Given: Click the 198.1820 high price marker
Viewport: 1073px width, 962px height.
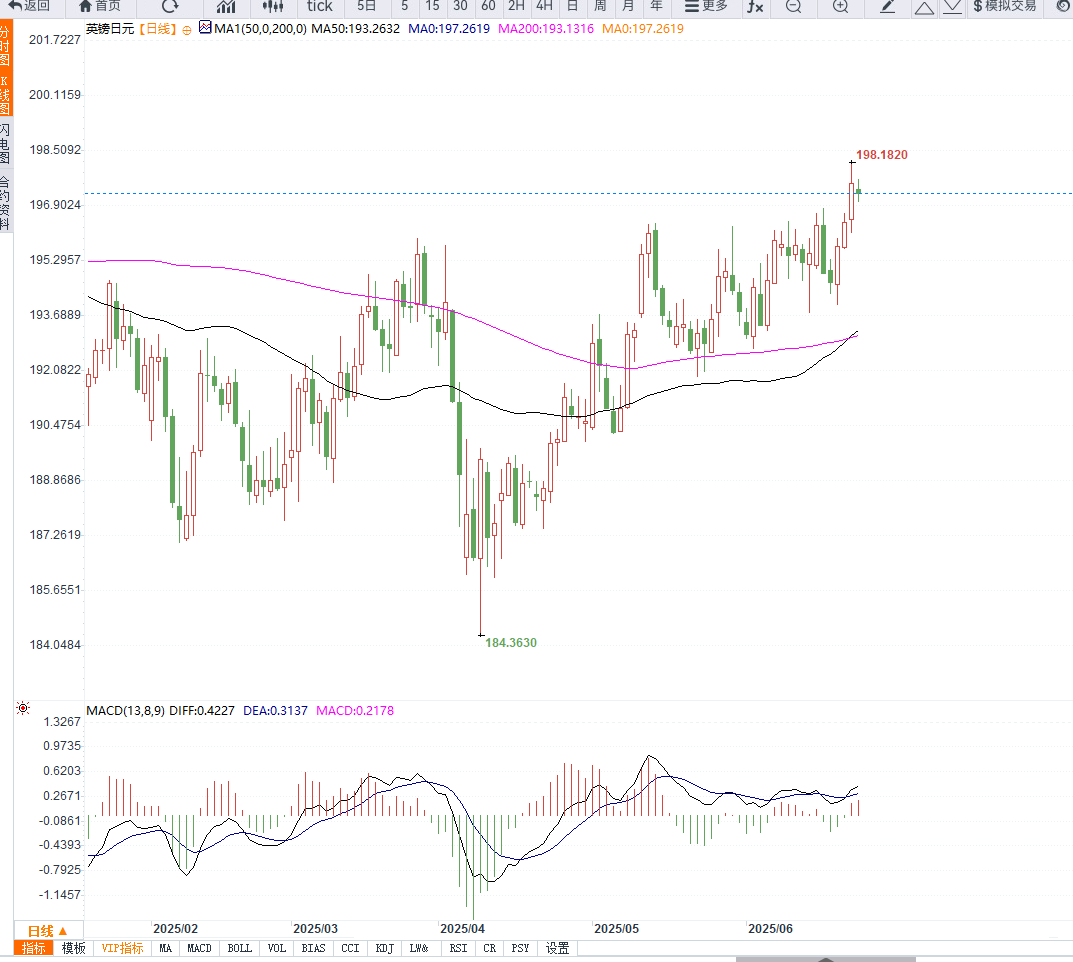Looking at the screenshot, I should tap(881, 155).
